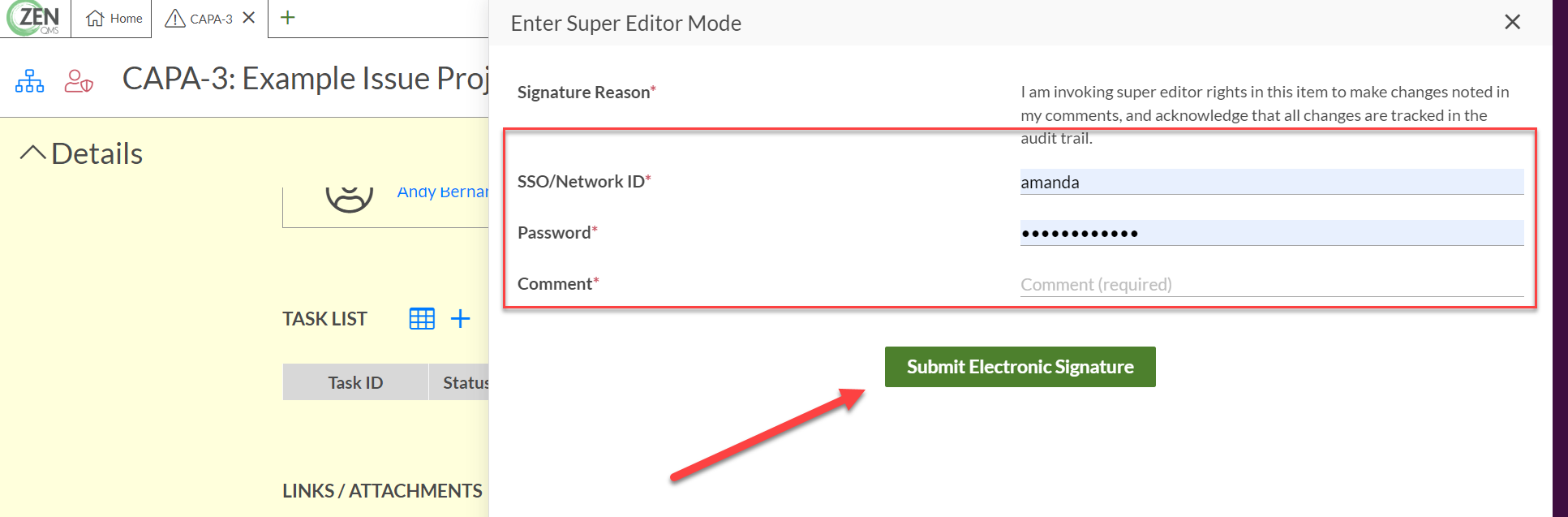Screen dimensions: 1568x517
Task: Open task list grid view icon
Action: pyautogui.click(x=422, y=319)
